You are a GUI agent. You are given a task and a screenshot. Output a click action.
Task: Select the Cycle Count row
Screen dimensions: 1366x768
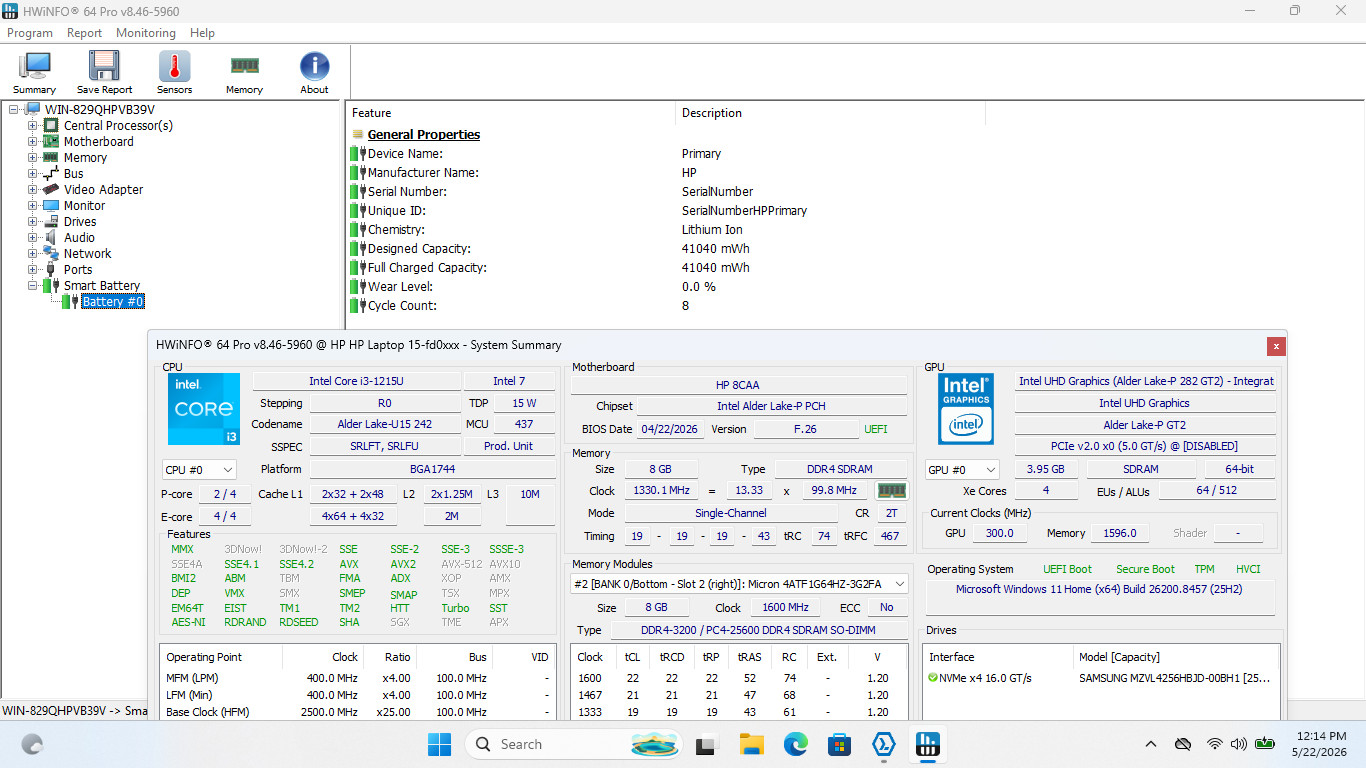point(855,306)
